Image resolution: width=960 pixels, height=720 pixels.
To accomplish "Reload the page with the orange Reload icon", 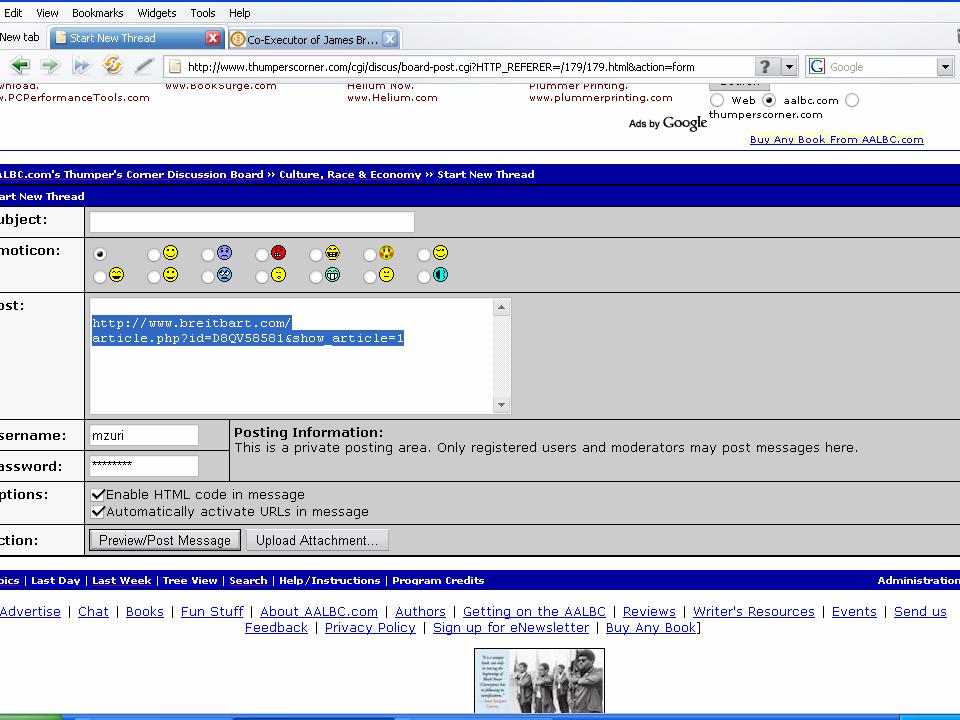I will (113, 65).
